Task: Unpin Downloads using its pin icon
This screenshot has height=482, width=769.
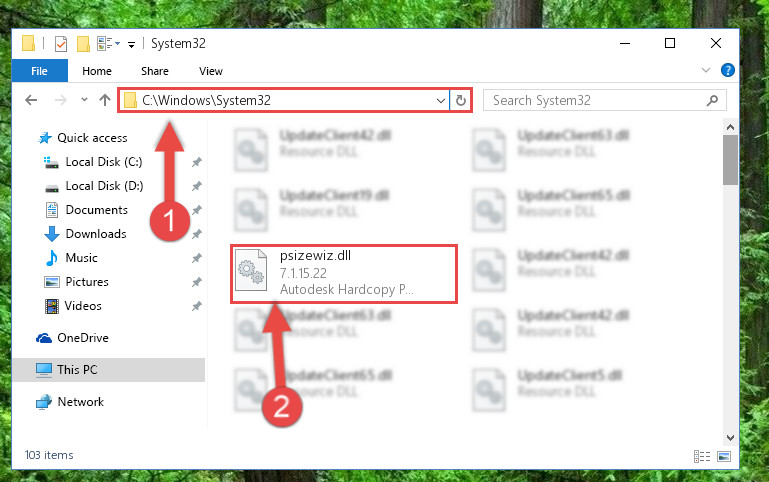Action: pyautogui.click(x=196, y=234)
